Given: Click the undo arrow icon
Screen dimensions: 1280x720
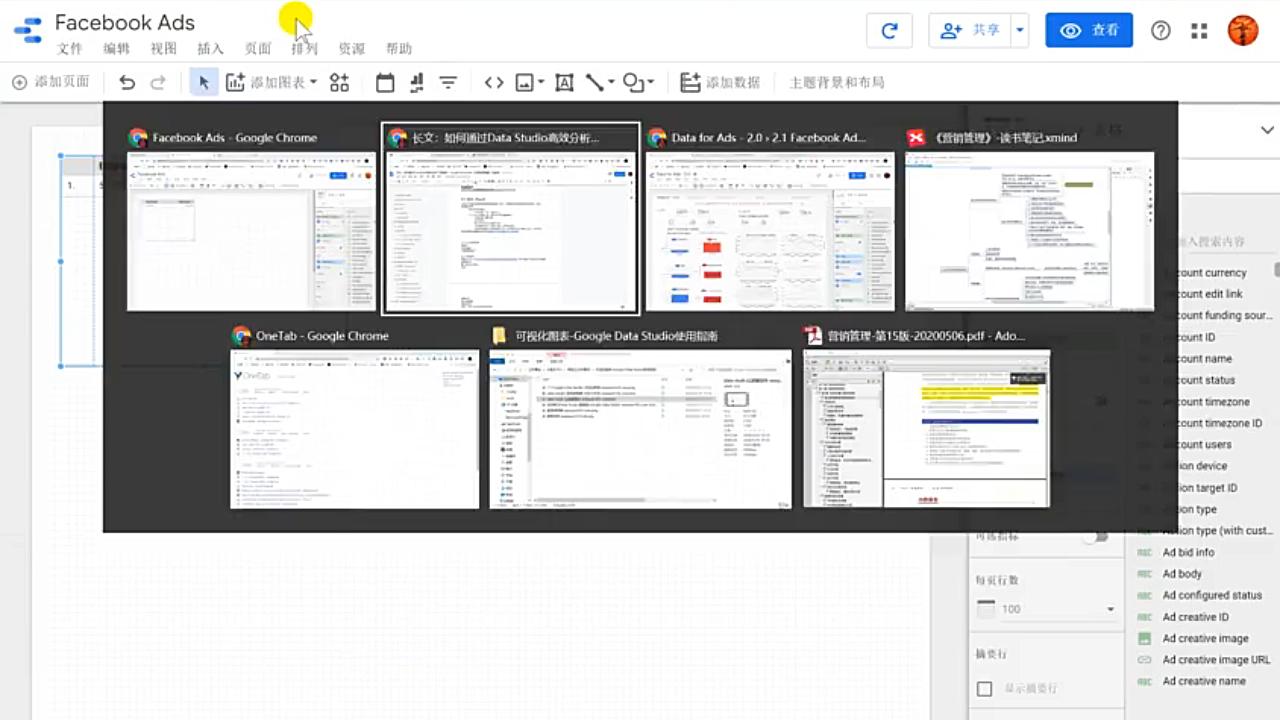Looking at the screenshot, I should coord(126,83).
